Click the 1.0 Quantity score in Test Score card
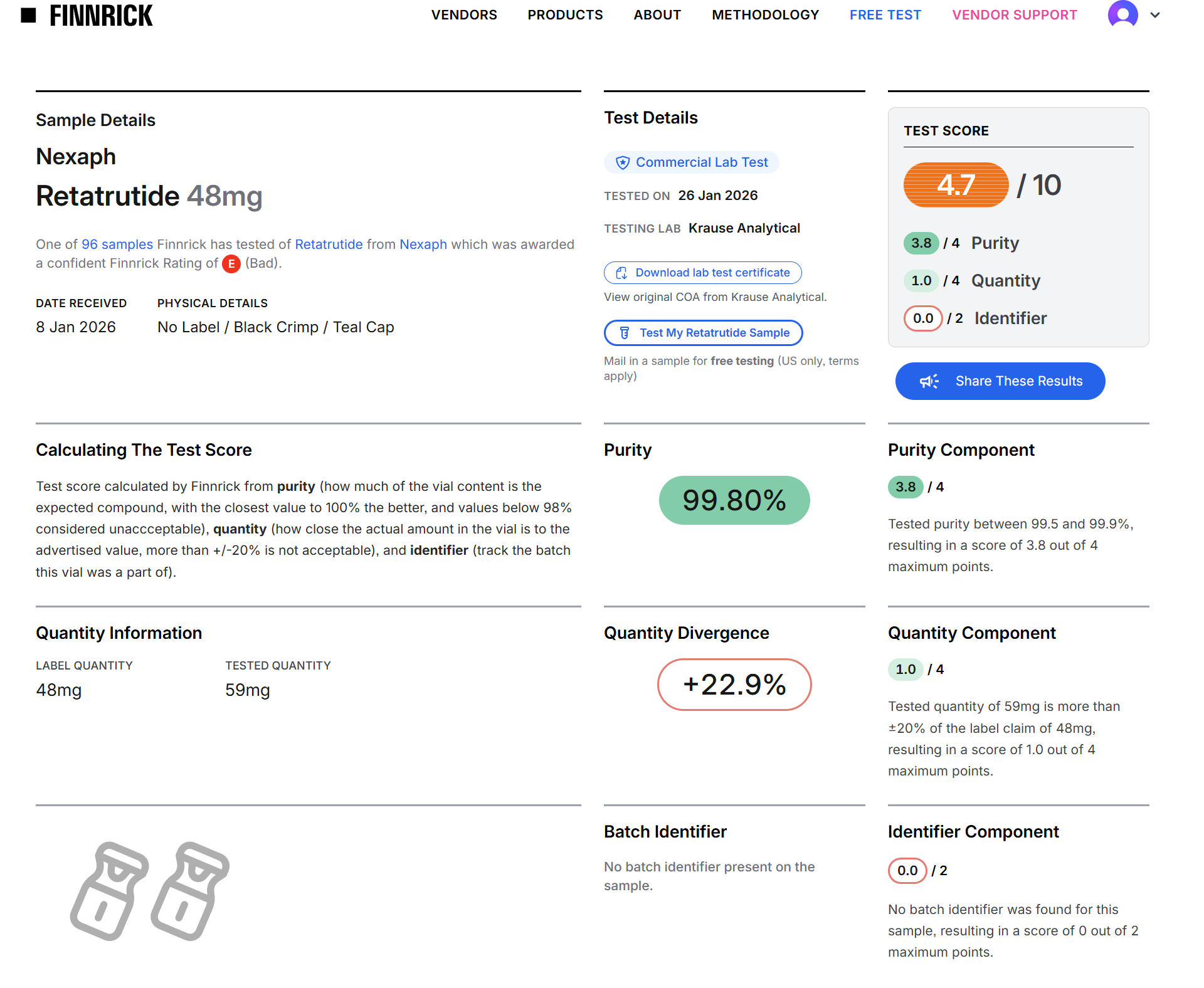The image size is (1204, 988). point(921,281)
